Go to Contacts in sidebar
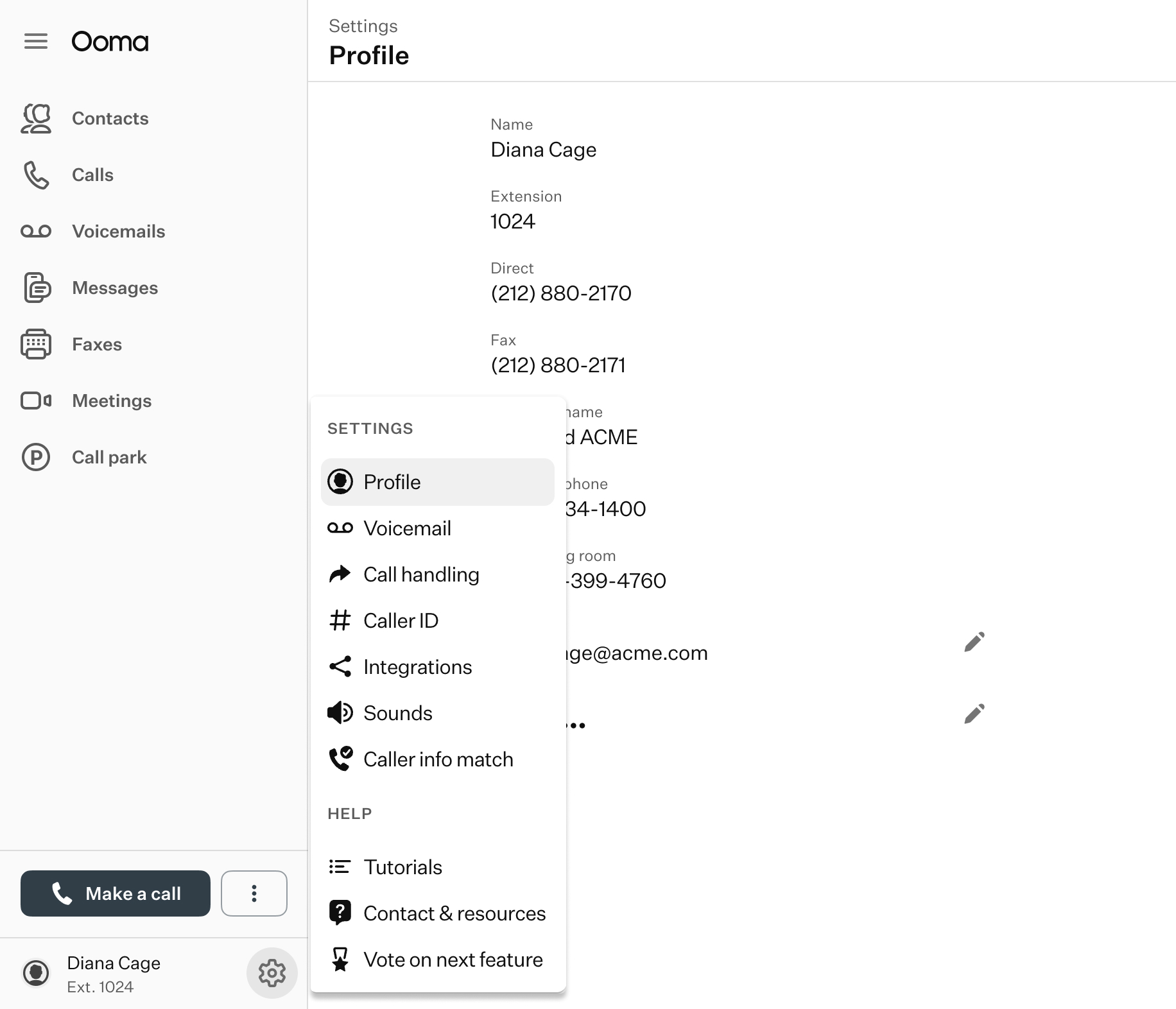The image size is (1176, 1009). 110,119
